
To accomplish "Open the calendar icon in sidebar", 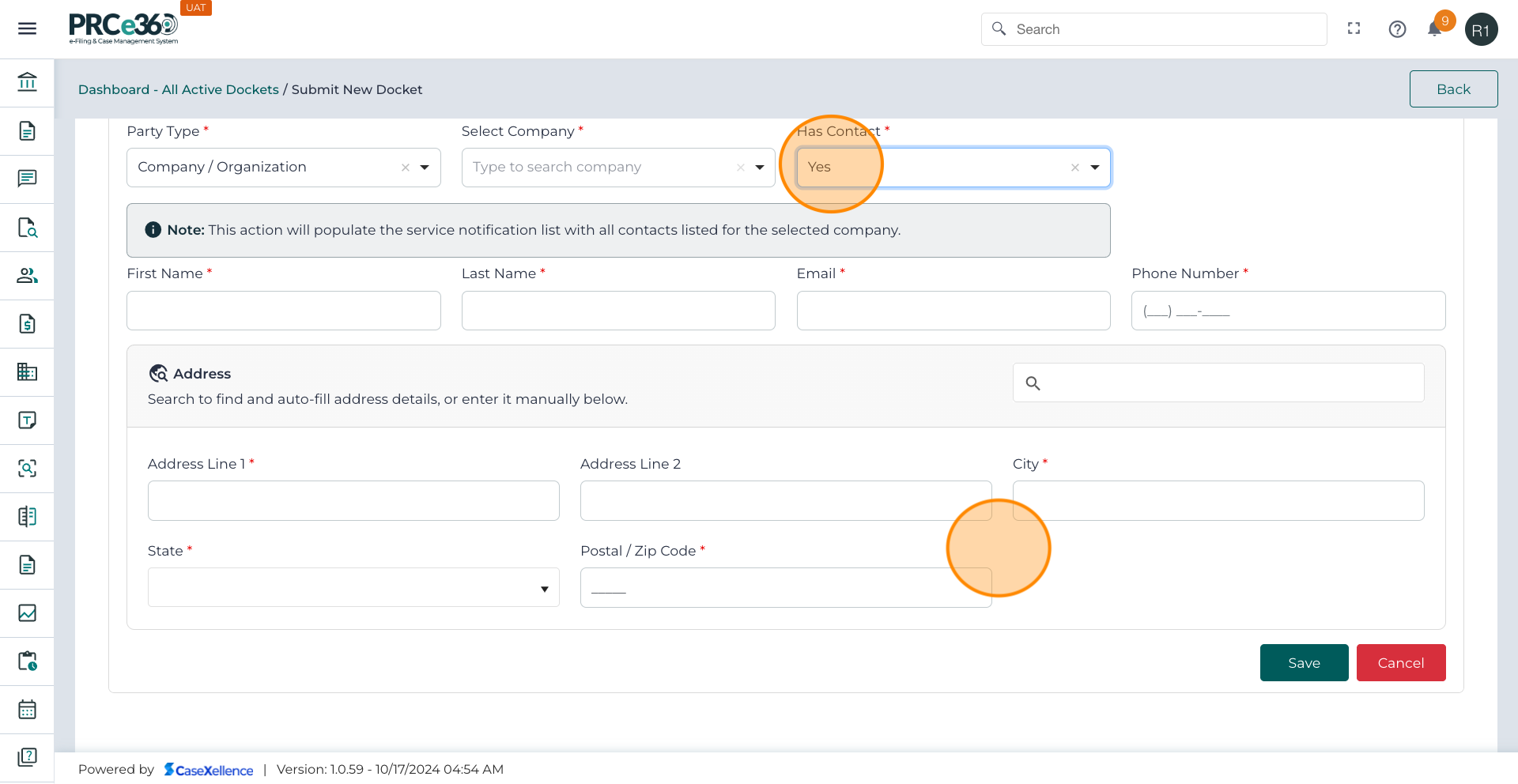I will pos(27,710).
